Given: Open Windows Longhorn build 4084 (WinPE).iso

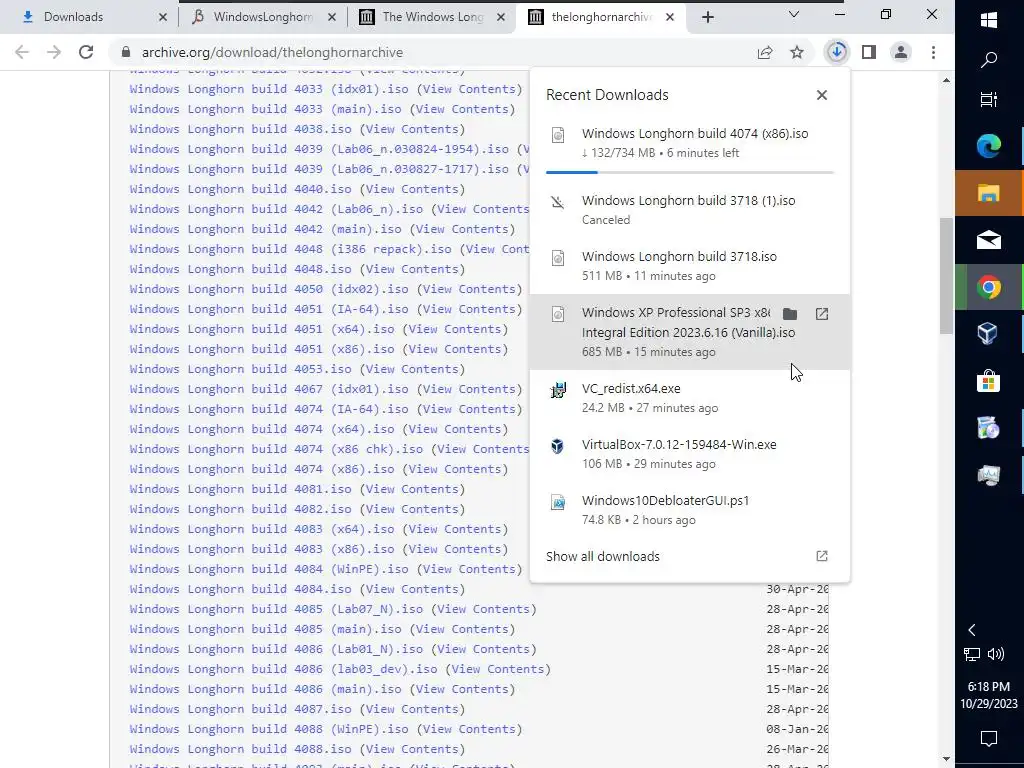Looking at the screenshot, I should pyautogui.click(x=269, y=569).
